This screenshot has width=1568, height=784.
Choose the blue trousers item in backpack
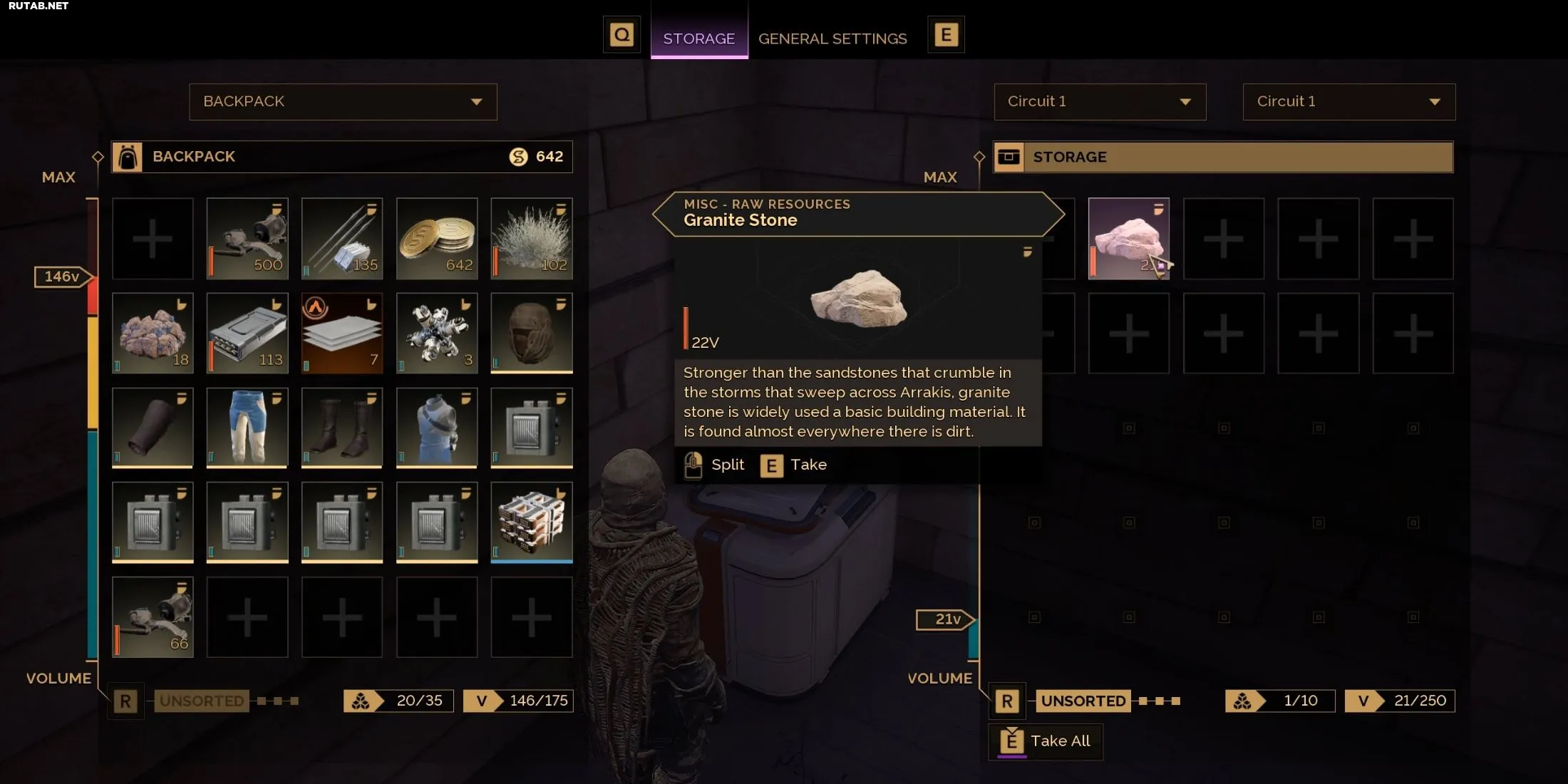tap(247, 428)
